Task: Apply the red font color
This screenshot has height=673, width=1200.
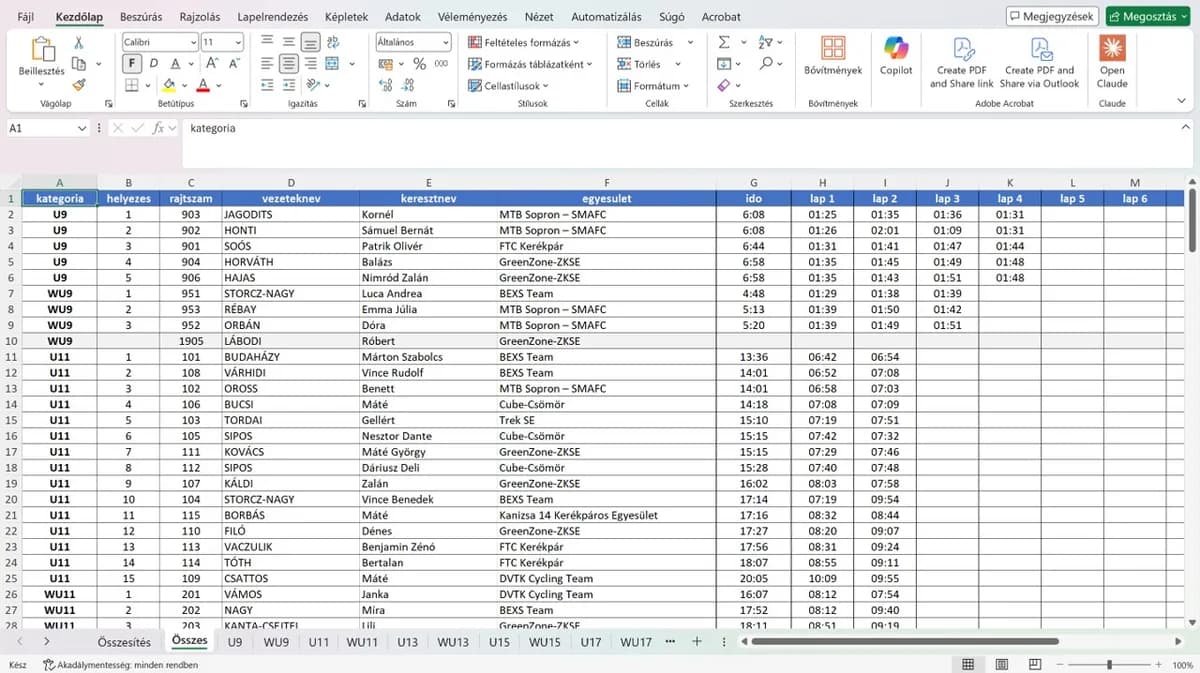Action: click(x=203, y=86)
